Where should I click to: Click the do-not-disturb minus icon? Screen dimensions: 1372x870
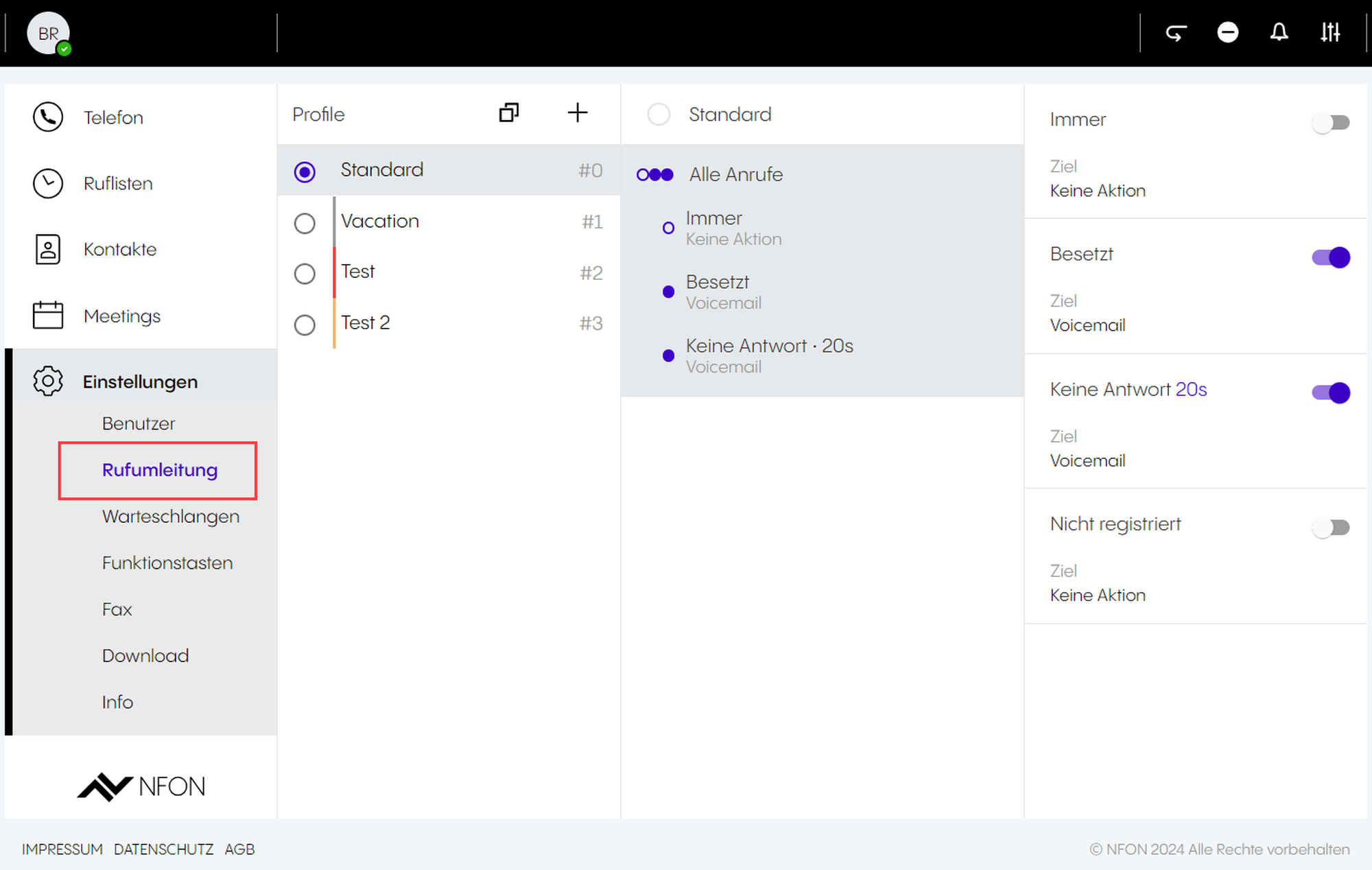pos(1227,33)
